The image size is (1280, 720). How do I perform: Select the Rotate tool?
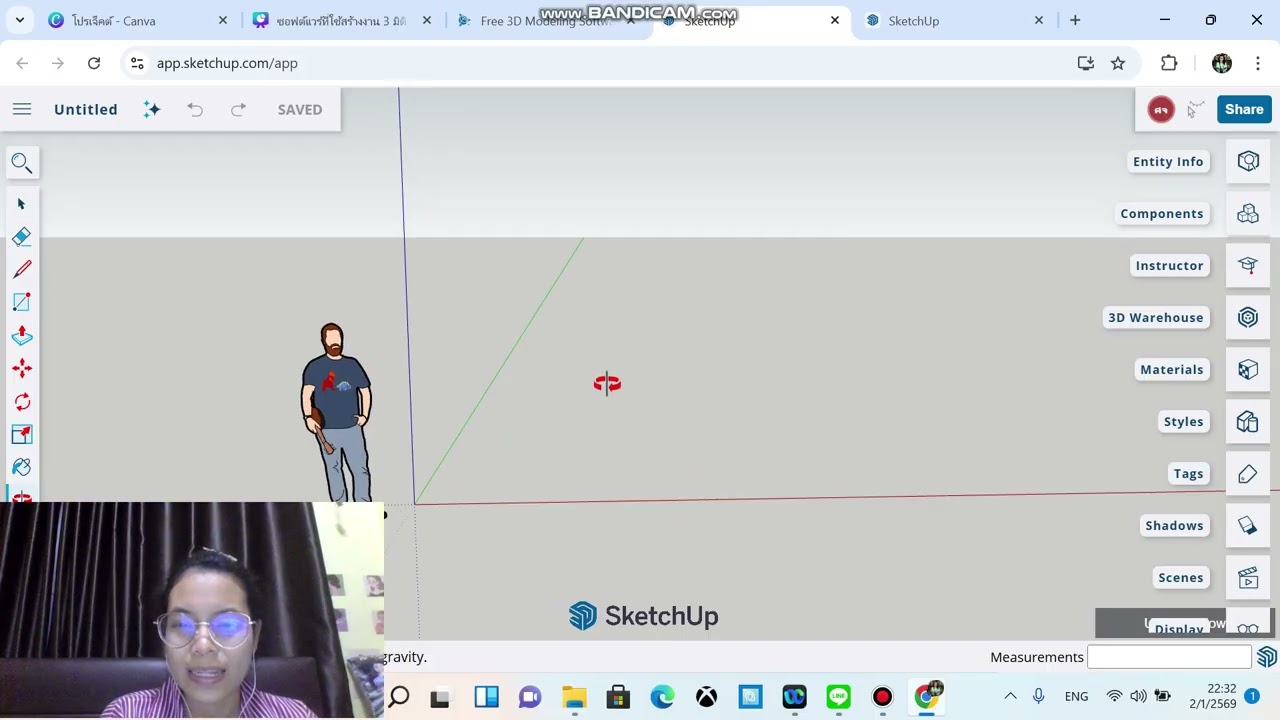pos(22,402)
